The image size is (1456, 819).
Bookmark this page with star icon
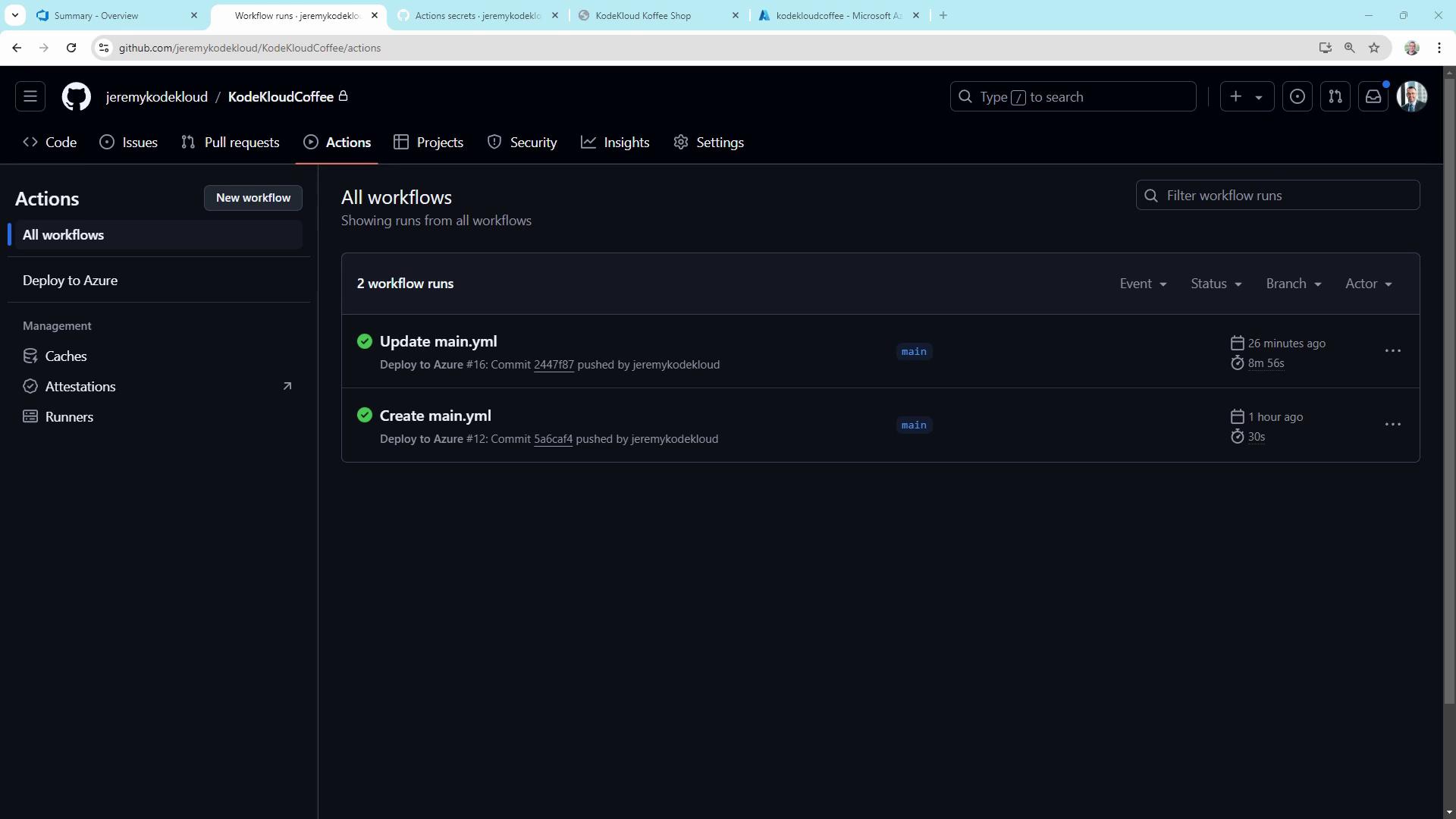click(1374, 48)
